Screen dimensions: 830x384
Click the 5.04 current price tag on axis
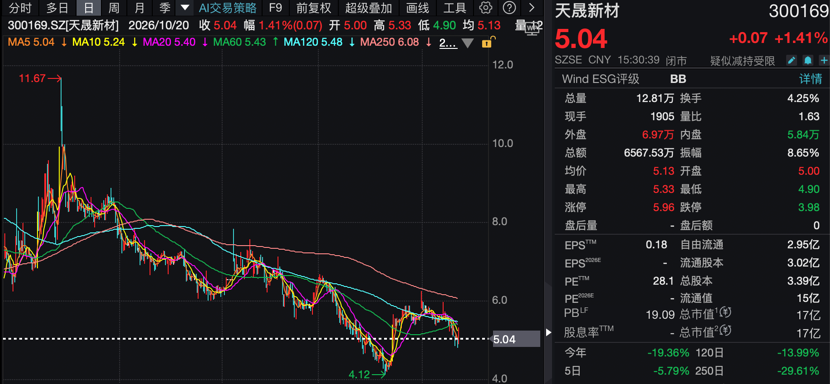tap(516, 339)
